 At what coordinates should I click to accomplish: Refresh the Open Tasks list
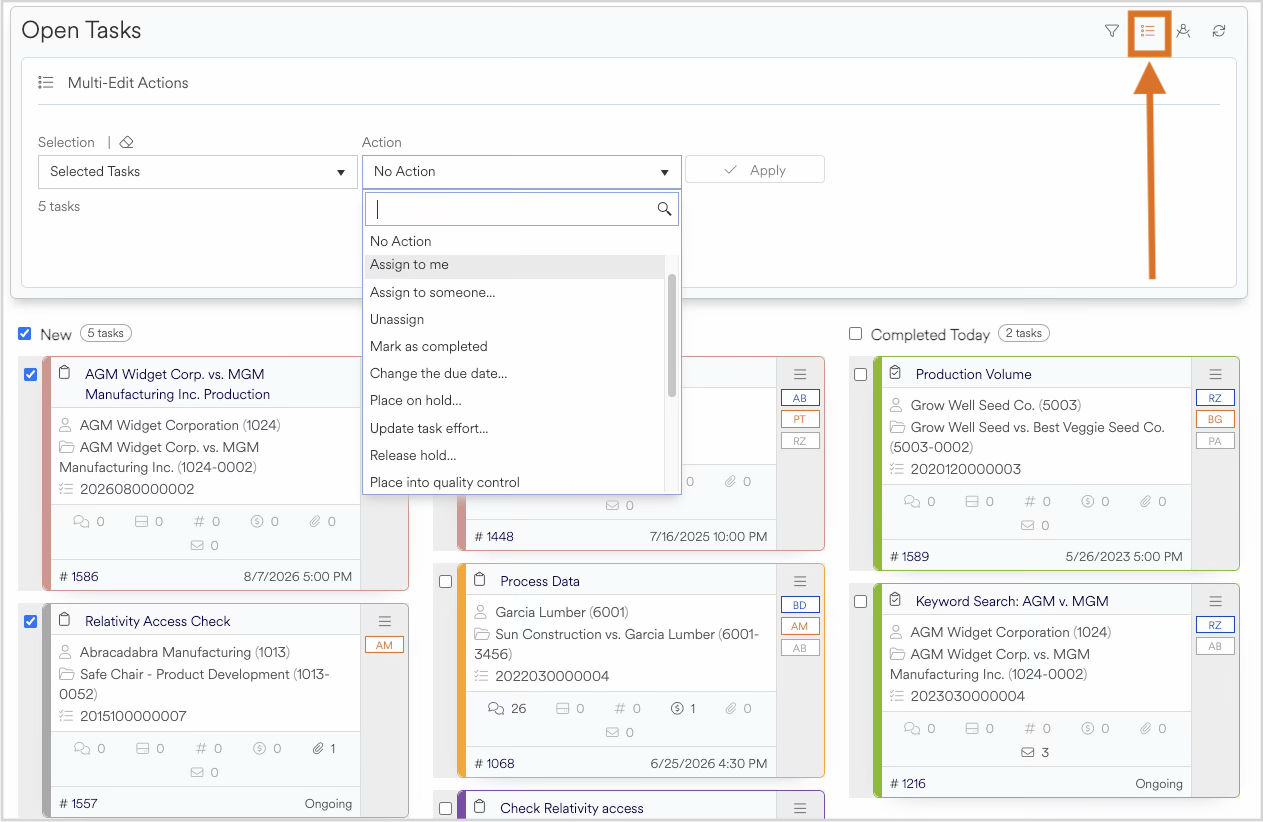(x=1219, y=31)
